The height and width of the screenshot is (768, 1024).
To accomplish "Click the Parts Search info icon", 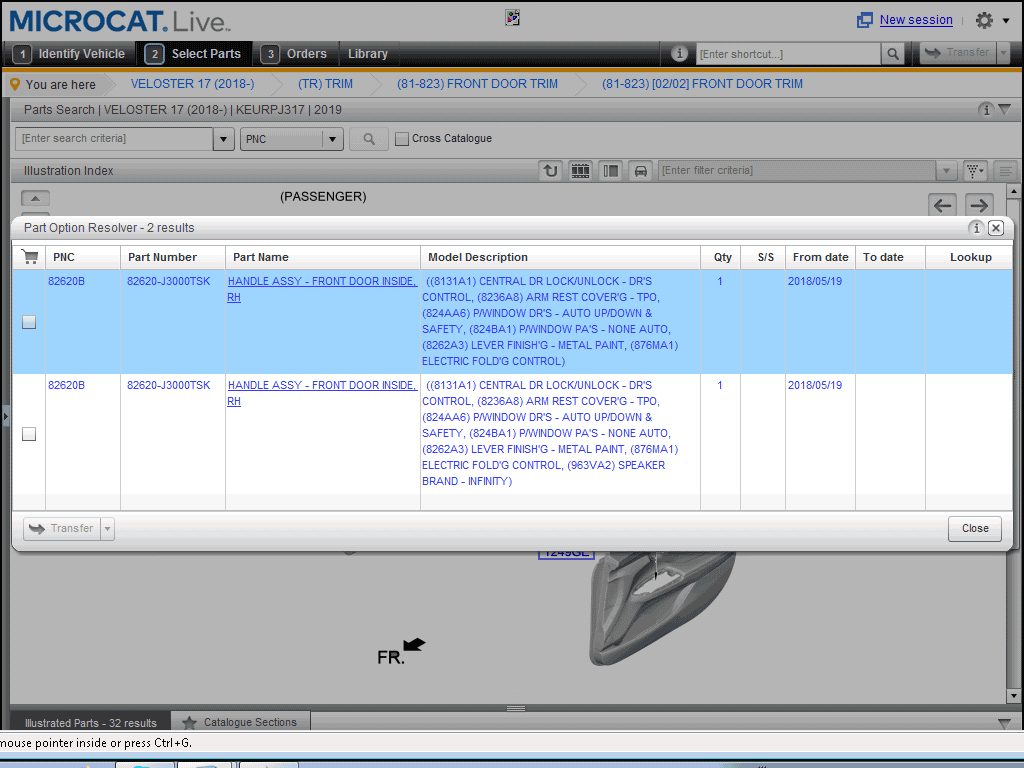I will (985, 109).
